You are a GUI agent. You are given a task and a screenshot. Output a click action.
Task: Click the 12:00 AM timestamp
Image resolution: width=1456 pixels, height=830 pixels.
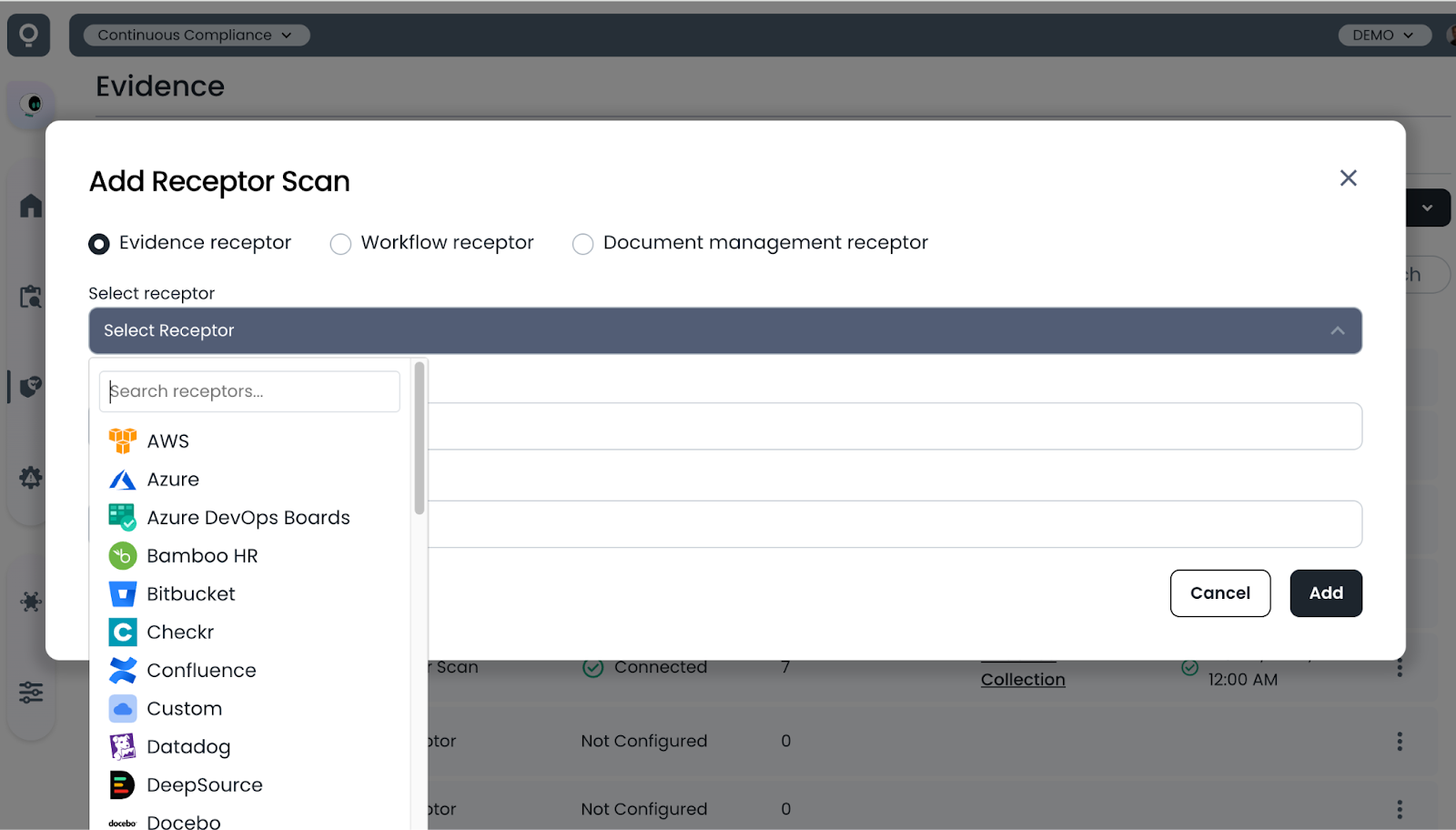[x=1243, y=680]
